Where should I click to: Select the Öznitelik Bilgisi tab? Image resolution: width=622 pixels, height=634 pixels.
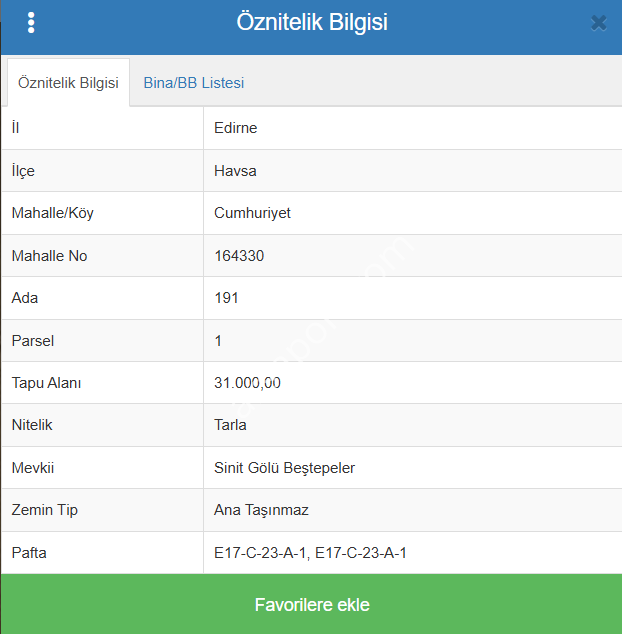pyautogui.click(x=68, y=83)
